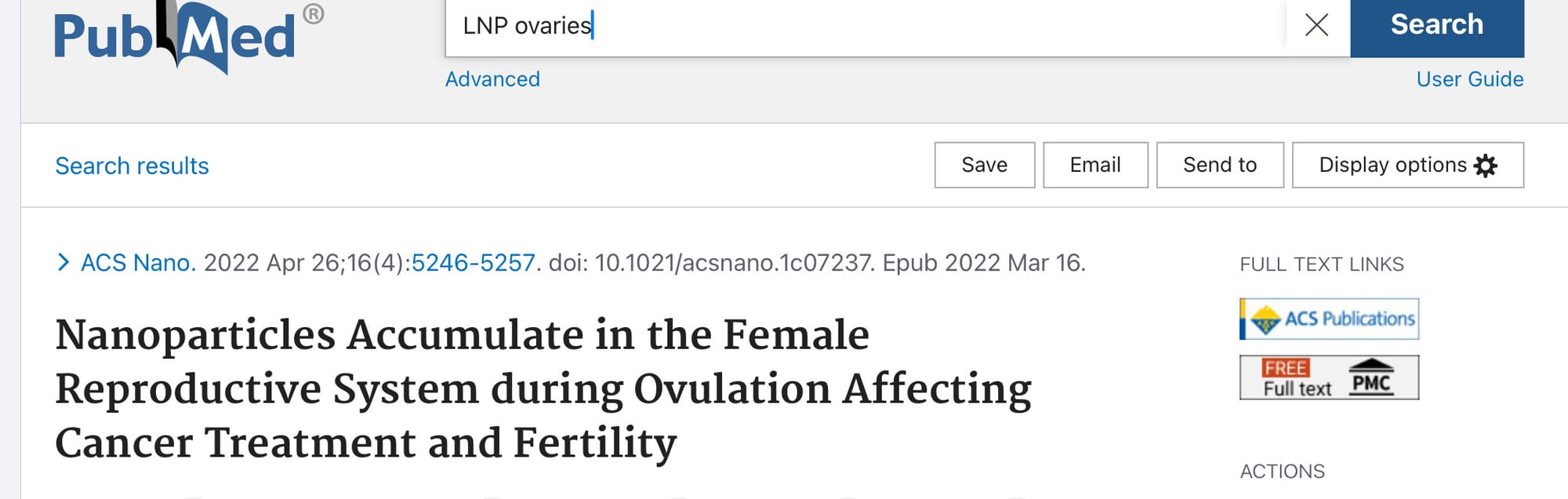The width and height of the screenshot is (1568, 499).
Task: Open the ACS Publications full text link
Action: [1330, 319]
